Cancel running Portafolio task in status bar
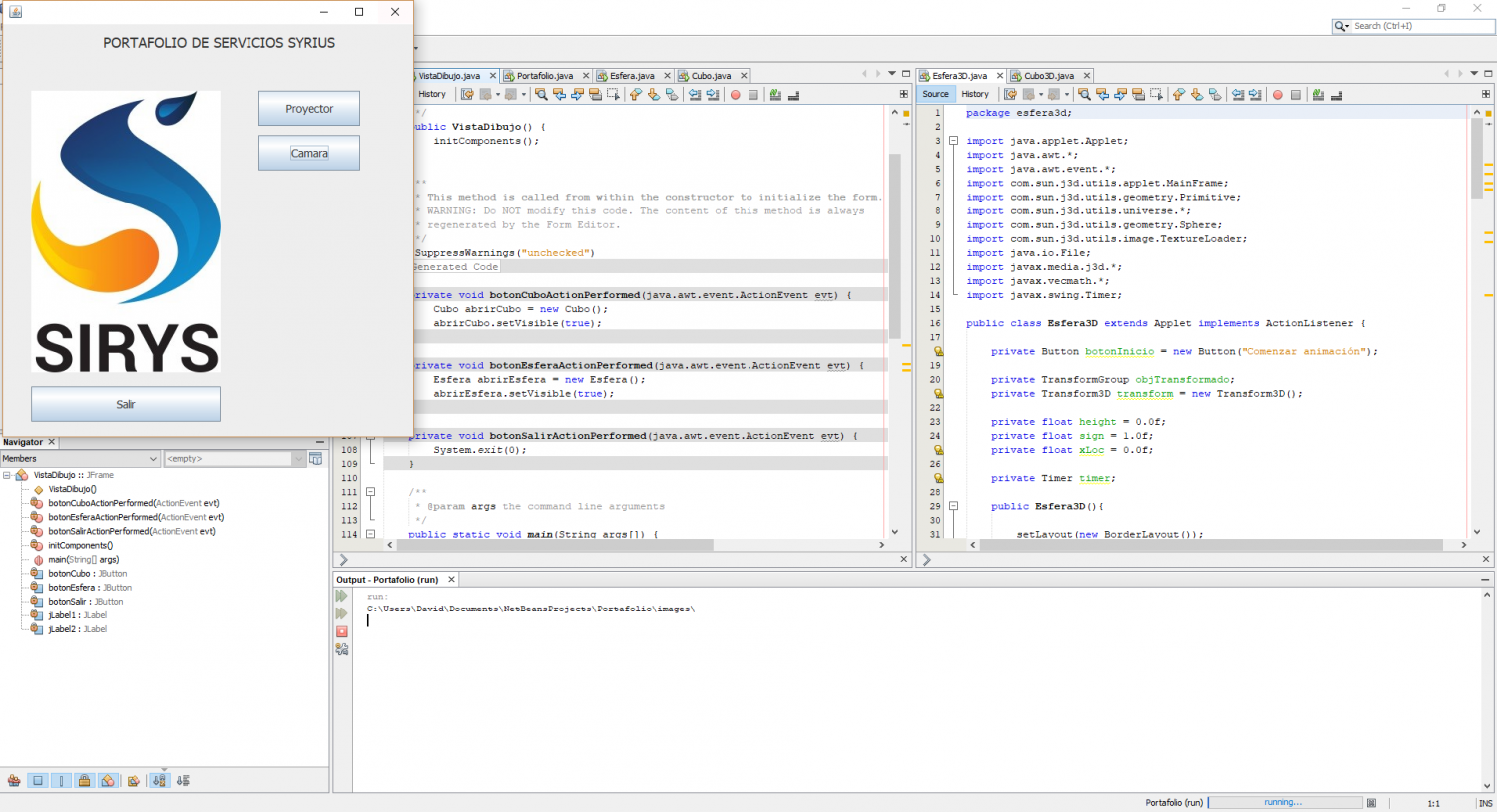 [1371, 803]
